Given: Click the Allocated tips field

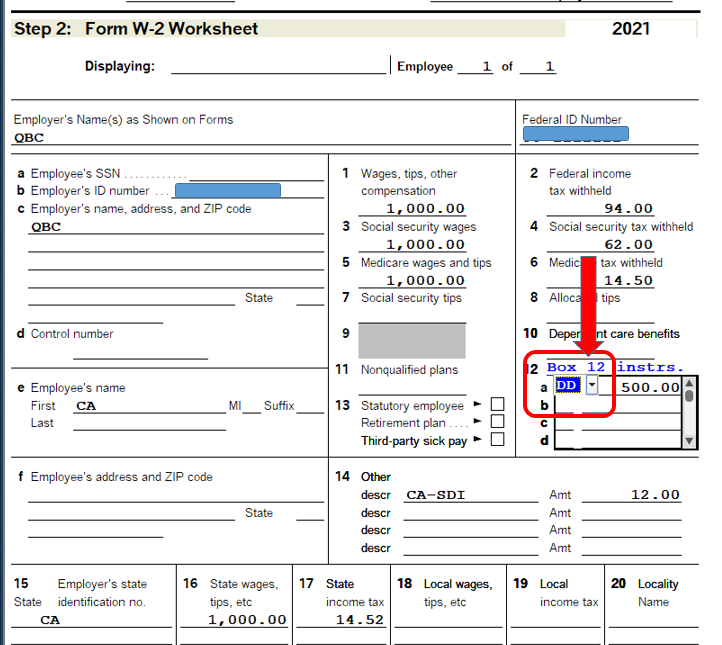Looking at the screenshot, I should pyautogui.click(x=600, y=316).
